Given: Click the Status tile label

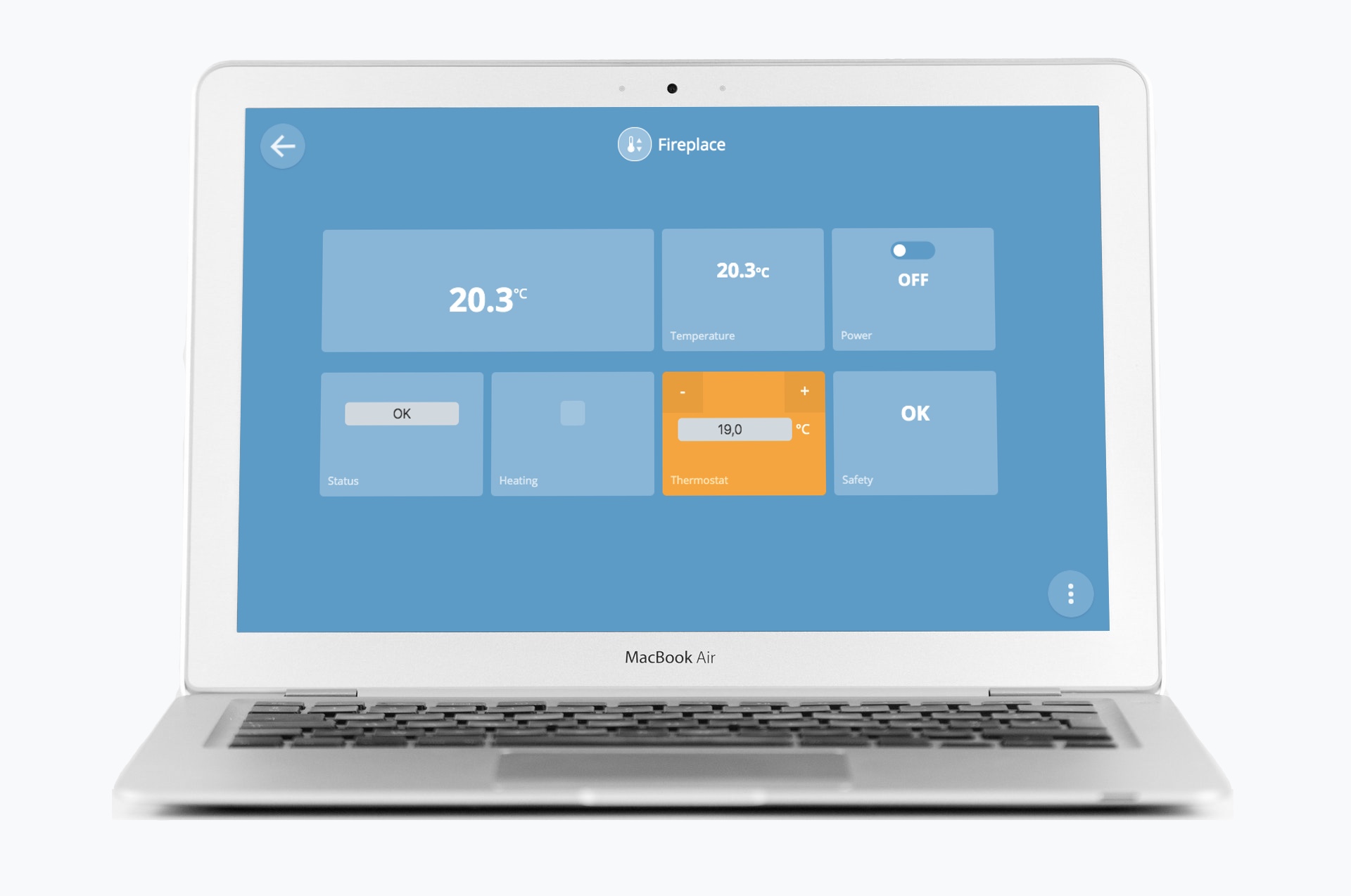Looking at the screenshot, I should 343,478.
